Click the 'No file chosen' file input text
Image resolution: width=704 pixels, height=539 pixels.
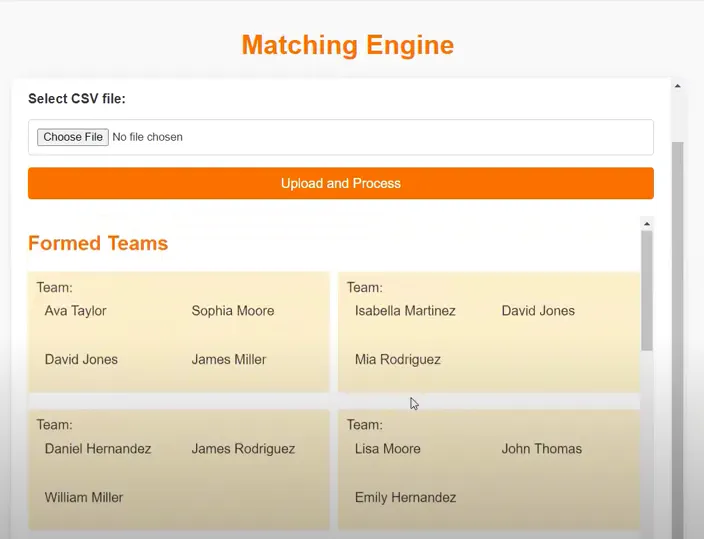click(x=147, y=137)
